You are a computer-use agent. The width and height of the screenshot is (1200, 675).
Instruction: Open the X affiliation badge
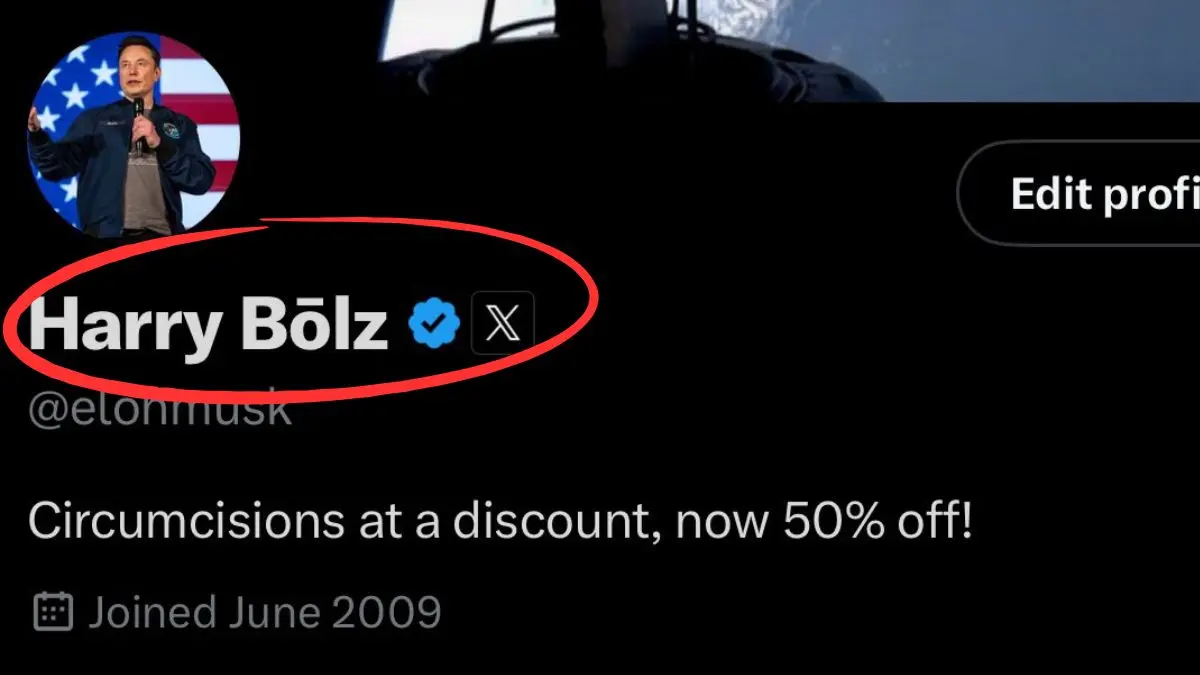pyautogui.click(x=503, y=323)
